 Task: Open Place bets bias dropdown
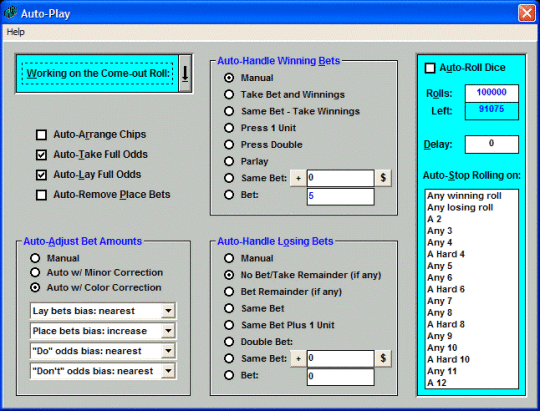(168, 331)
